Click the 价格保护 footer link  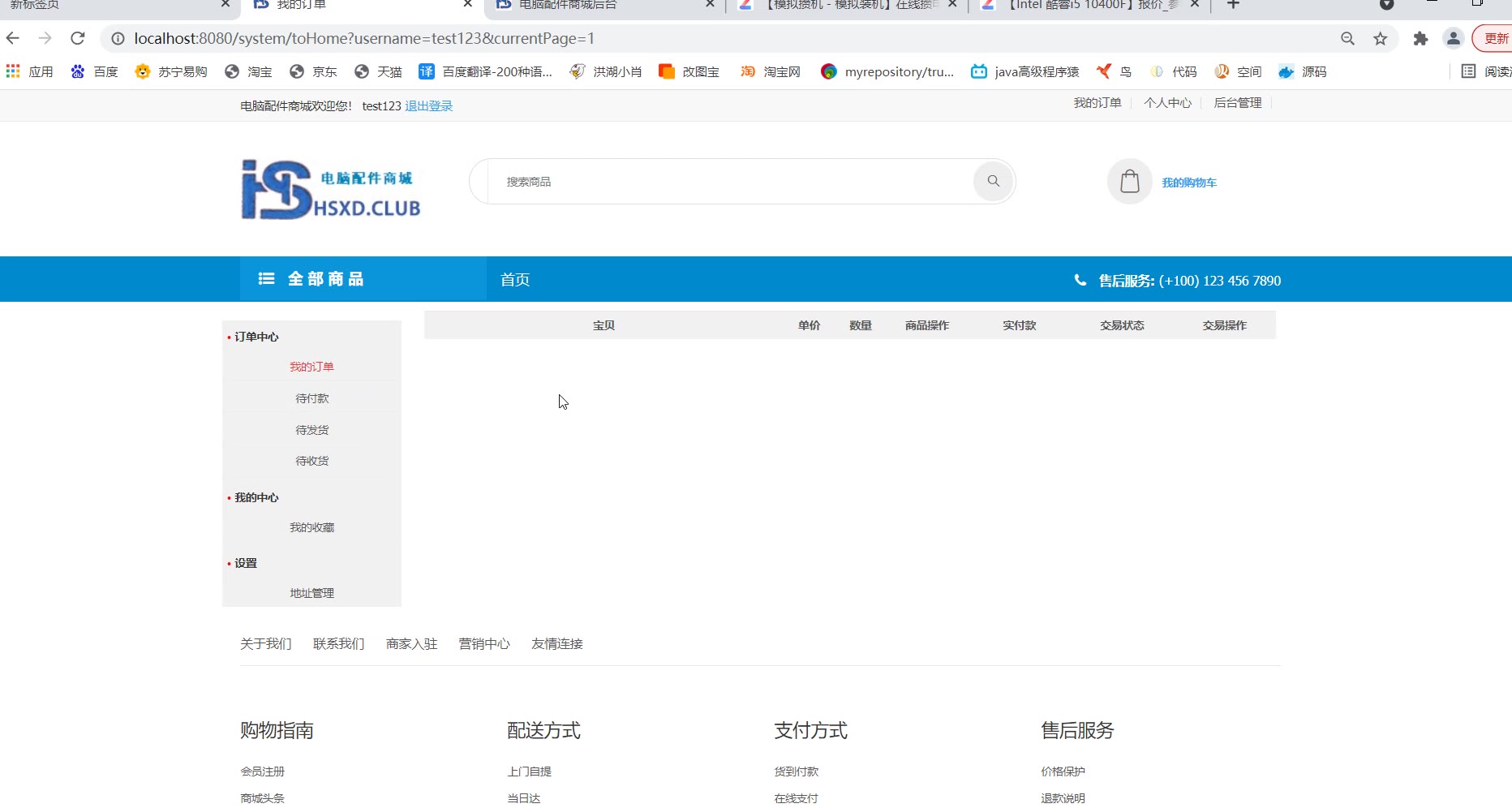[1063, 771]
